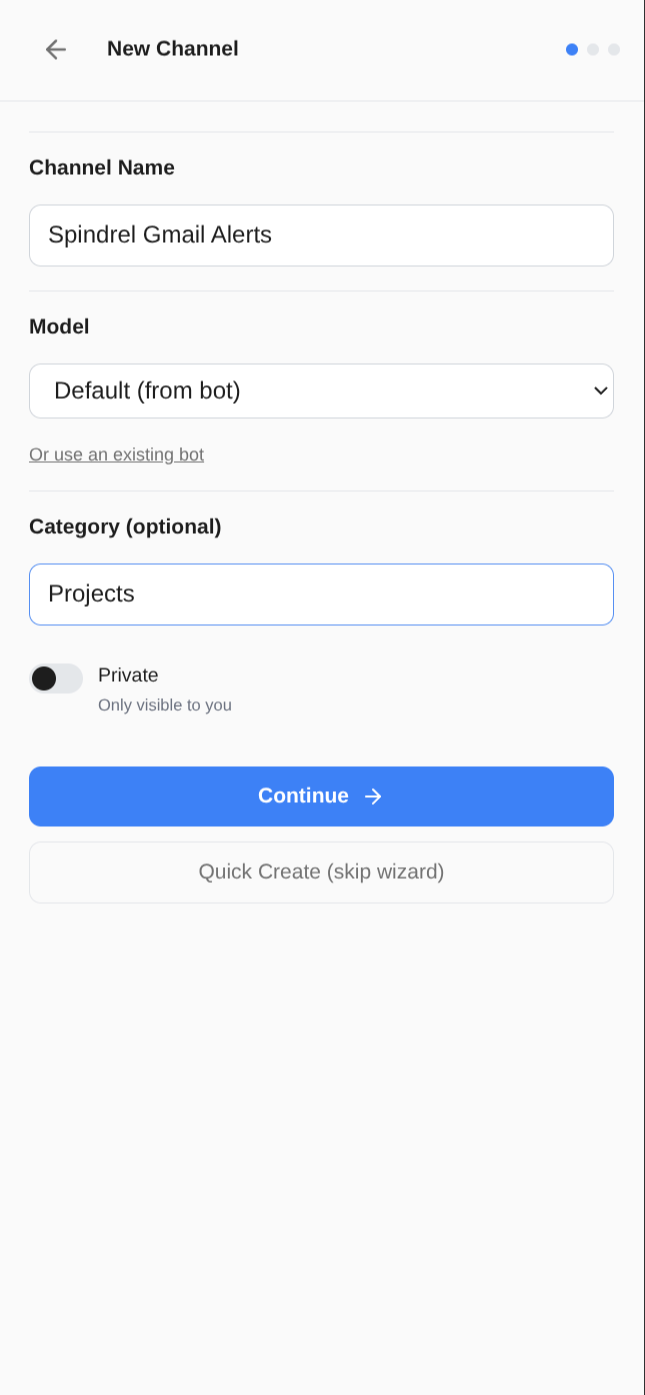This screenshot has height=1395, width=645.
Task: Click Quick Create (skip wizard)
Action: [321, 871]
